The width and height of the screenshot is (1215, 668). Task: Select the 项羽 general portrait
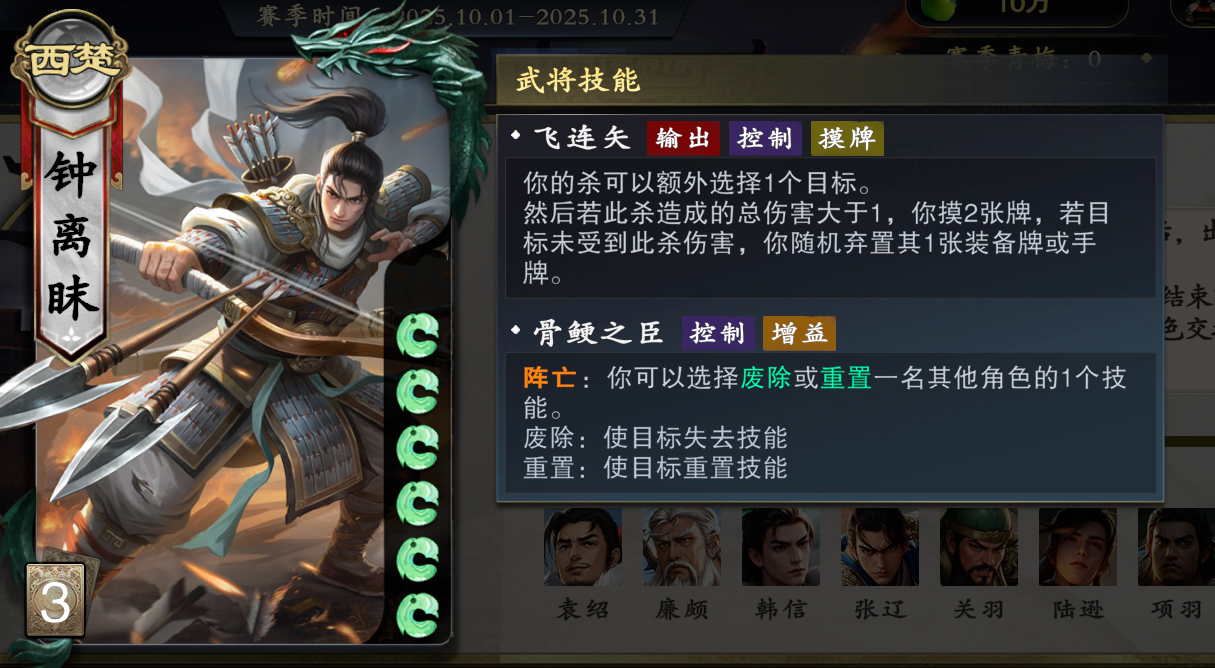[1176, 547]
